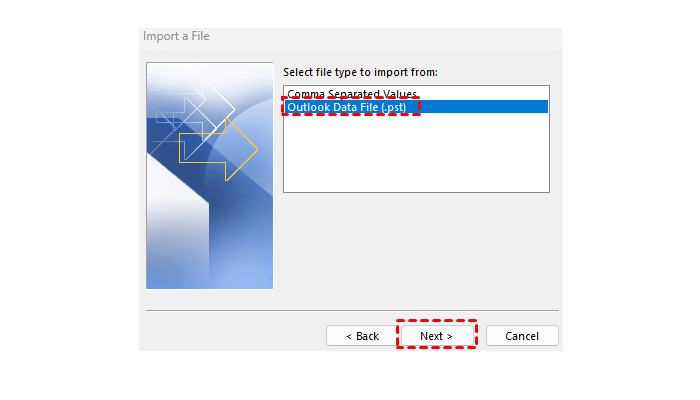This screenshot has width=700, height=400.
Task: Click the Next button
Action: pyautogui.click(x=437, y=336)
